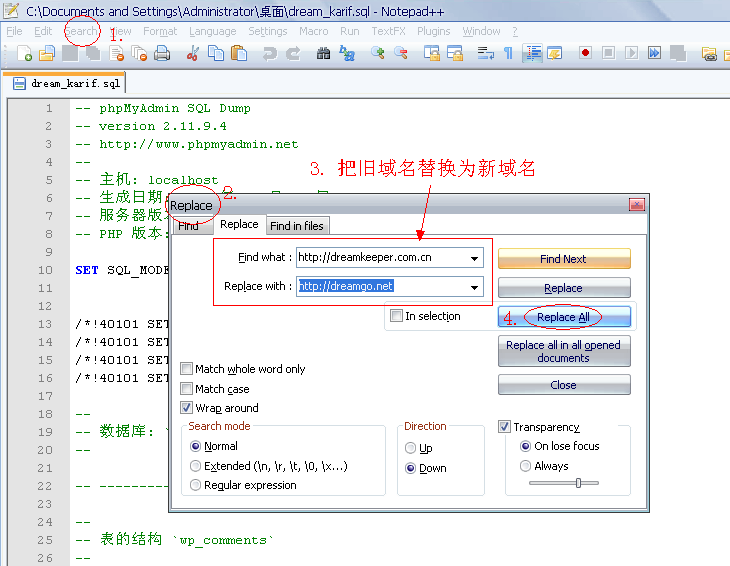Open the Format menu
This screenshot has width=730, height=566.
pyautogui.click(x=160, y=31)
